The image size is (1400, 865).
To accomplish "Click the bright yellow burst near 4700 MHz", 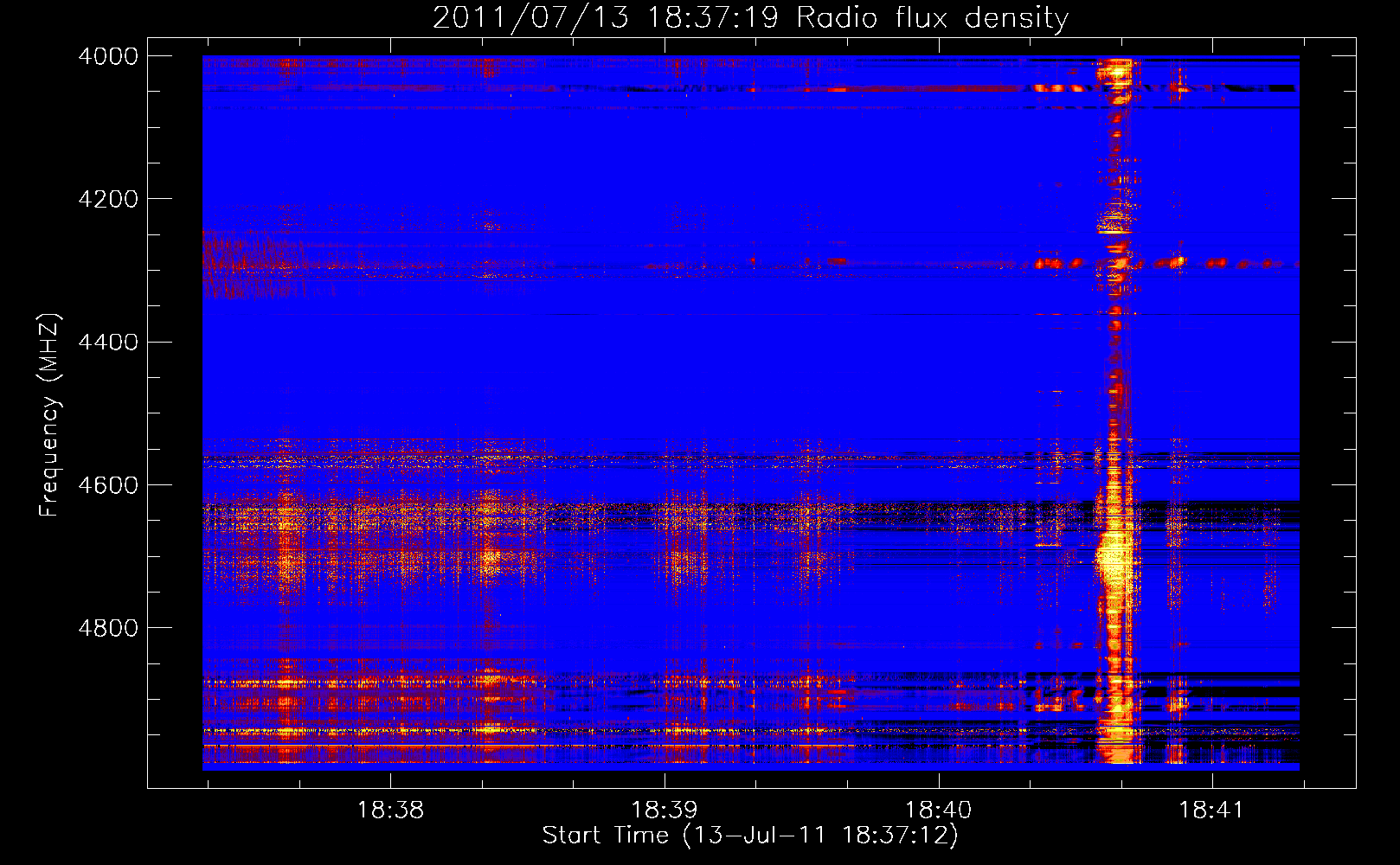I will pos(1114,558).
